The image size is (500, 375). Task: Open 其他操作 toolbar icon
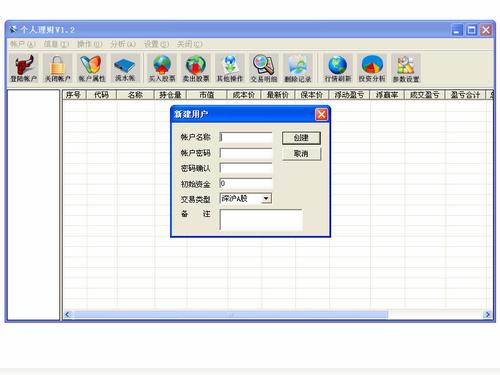pyautogui.click(x=230, y=68)
